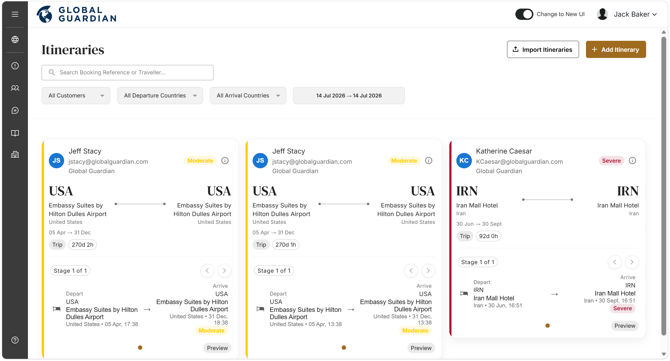Click the 270d 1h duration tag

[x=286, y=245]
